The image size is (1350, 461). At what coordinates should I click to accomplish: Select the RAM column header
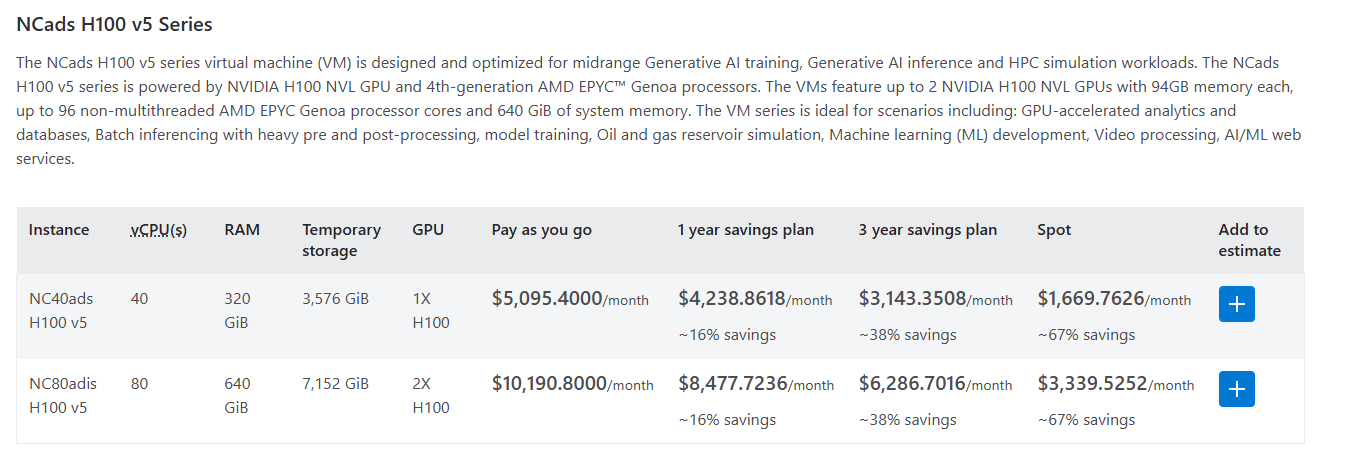(x=242, y=230)
